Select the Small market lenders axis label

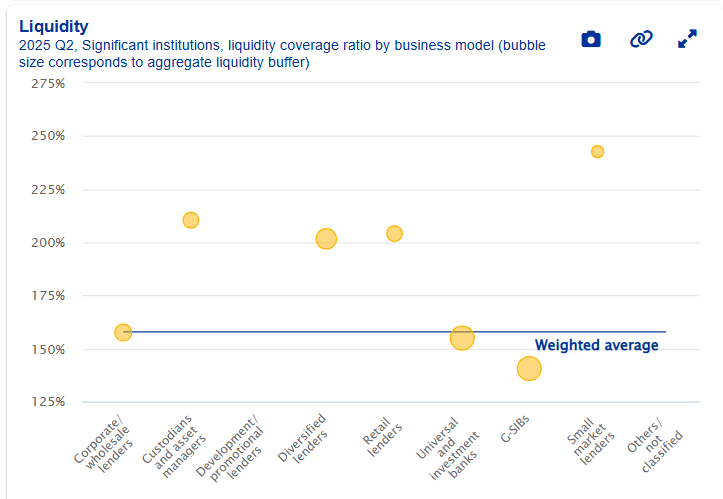coord(587,442)
